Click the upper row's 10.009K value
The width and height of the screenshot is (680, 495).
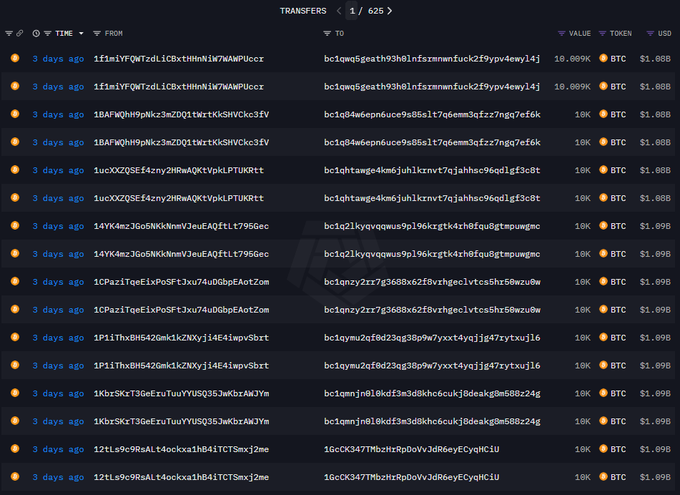point(572,59)
